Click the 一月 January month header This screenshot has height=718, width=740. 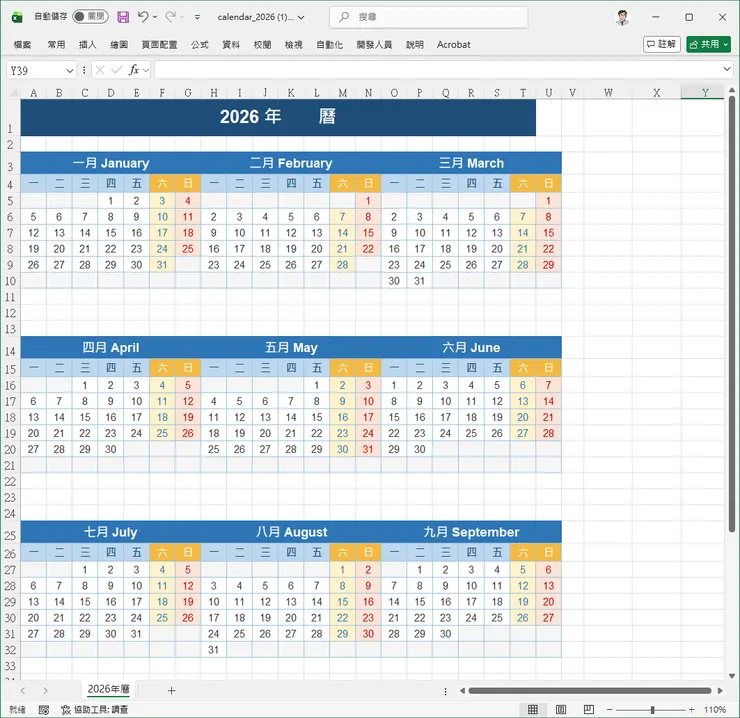point(111,163)
